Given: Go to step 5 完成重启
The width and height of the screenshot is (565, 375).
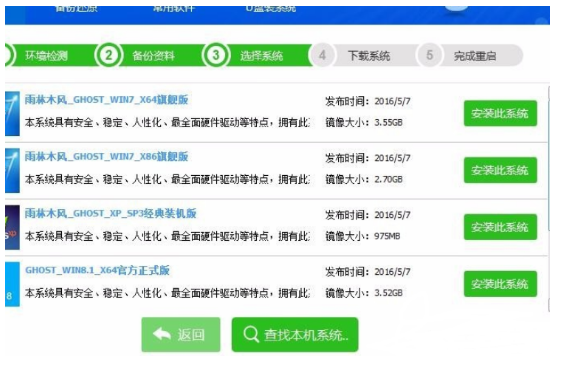Looking at the screenshot, I should [475, 55].
